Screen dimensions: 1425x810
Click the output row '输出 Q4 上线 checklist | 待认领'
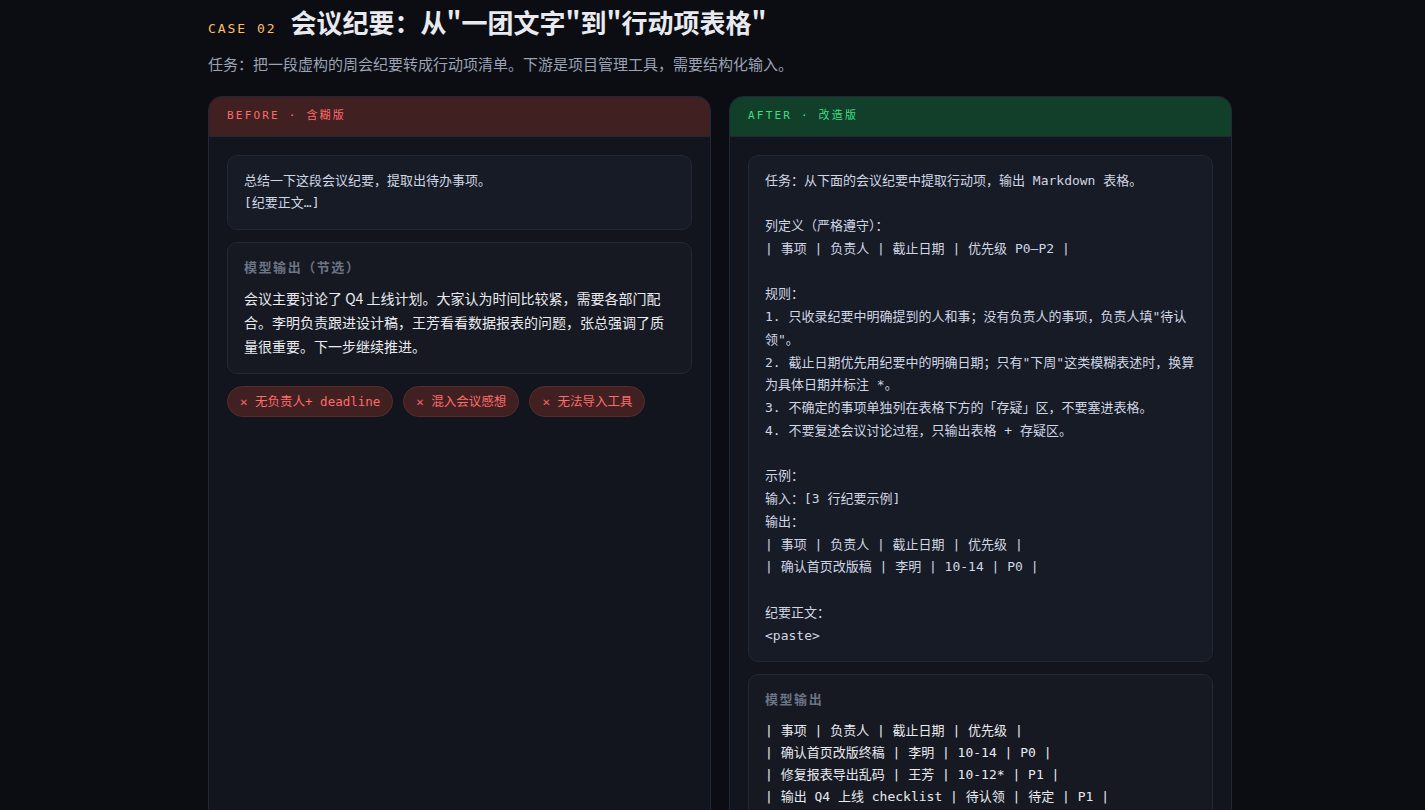click(x=937, y=796)
